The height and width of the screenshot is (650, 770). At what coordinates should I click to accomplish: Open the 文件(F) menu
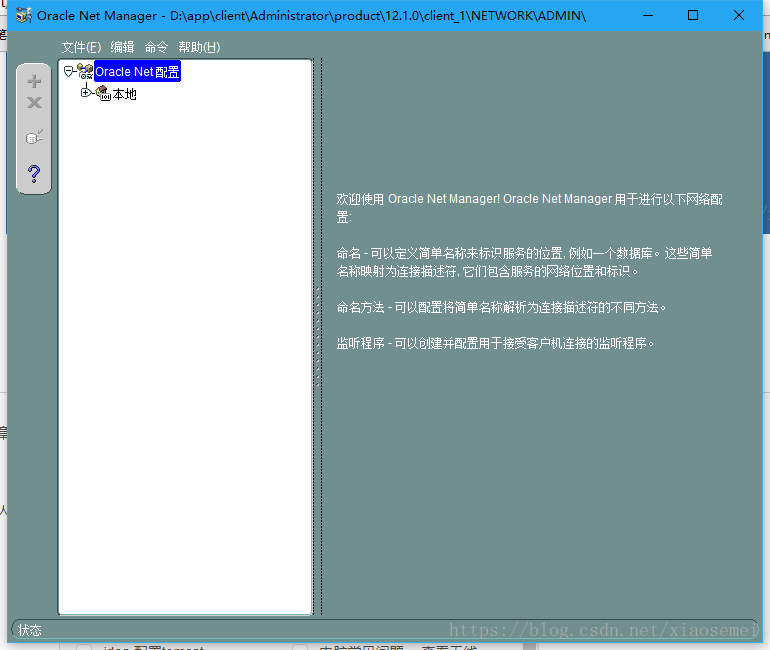pyautogui.click(x=81, y=47)
